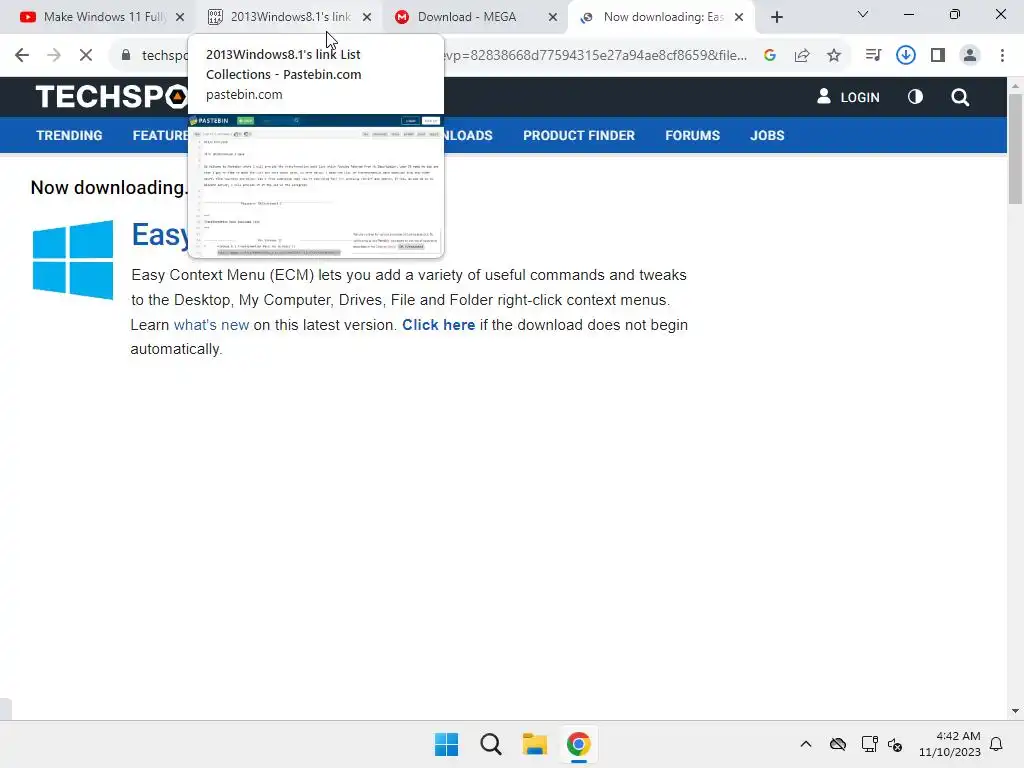Screen dimensions: 1024x768
Task: Open Chrome three-dot menu
Action: pyautogui.click(x=1002, y=56)
